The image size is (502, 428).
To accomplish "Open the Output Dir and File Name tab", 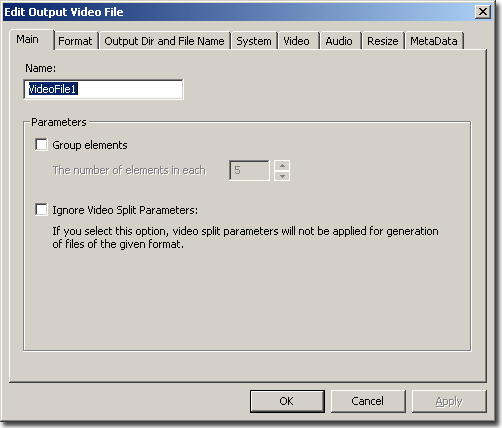I will tap(164, 41).
